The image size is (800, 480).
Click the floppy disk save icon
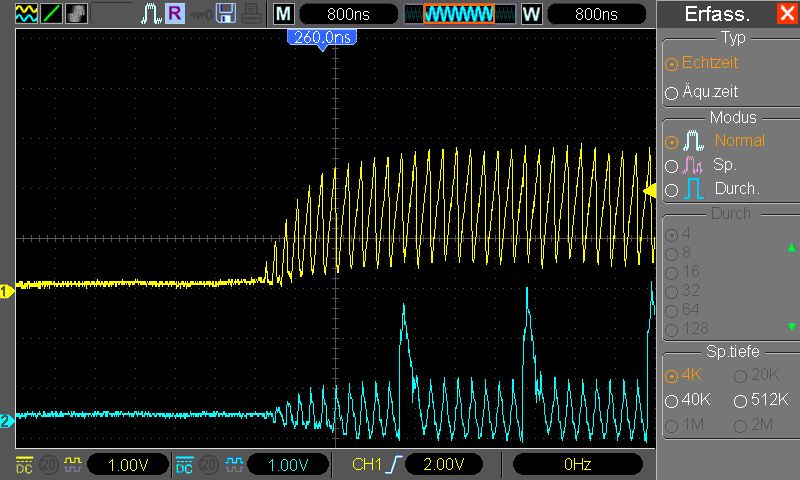click(x=227, y=14)
